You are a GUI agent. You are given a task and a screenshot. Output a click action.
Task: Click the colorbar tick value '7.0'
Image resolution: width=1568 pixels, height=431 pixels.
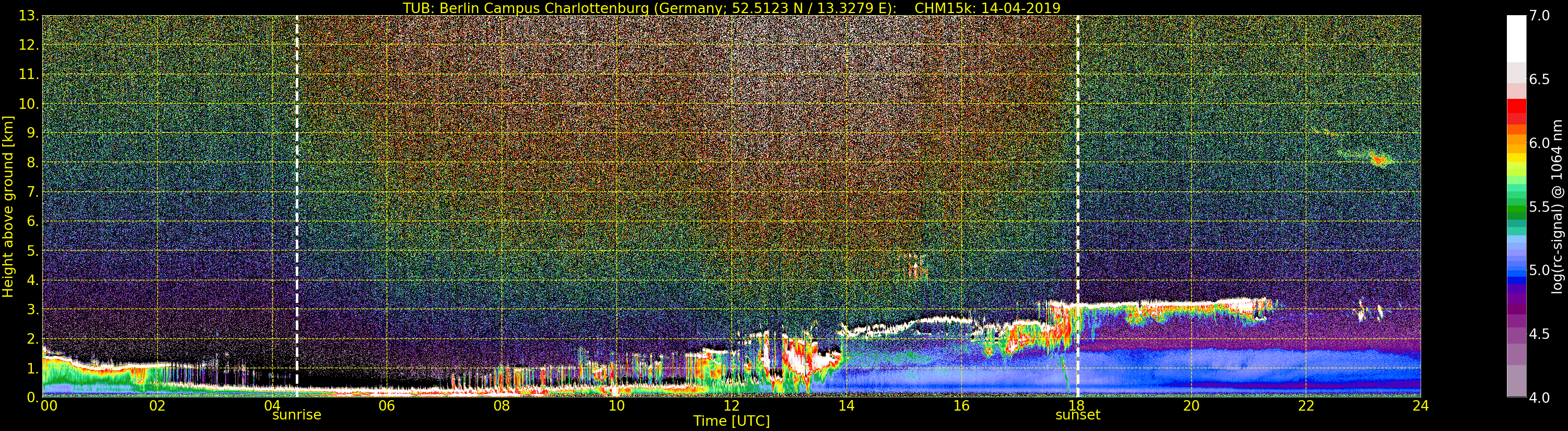[1539, 16]
